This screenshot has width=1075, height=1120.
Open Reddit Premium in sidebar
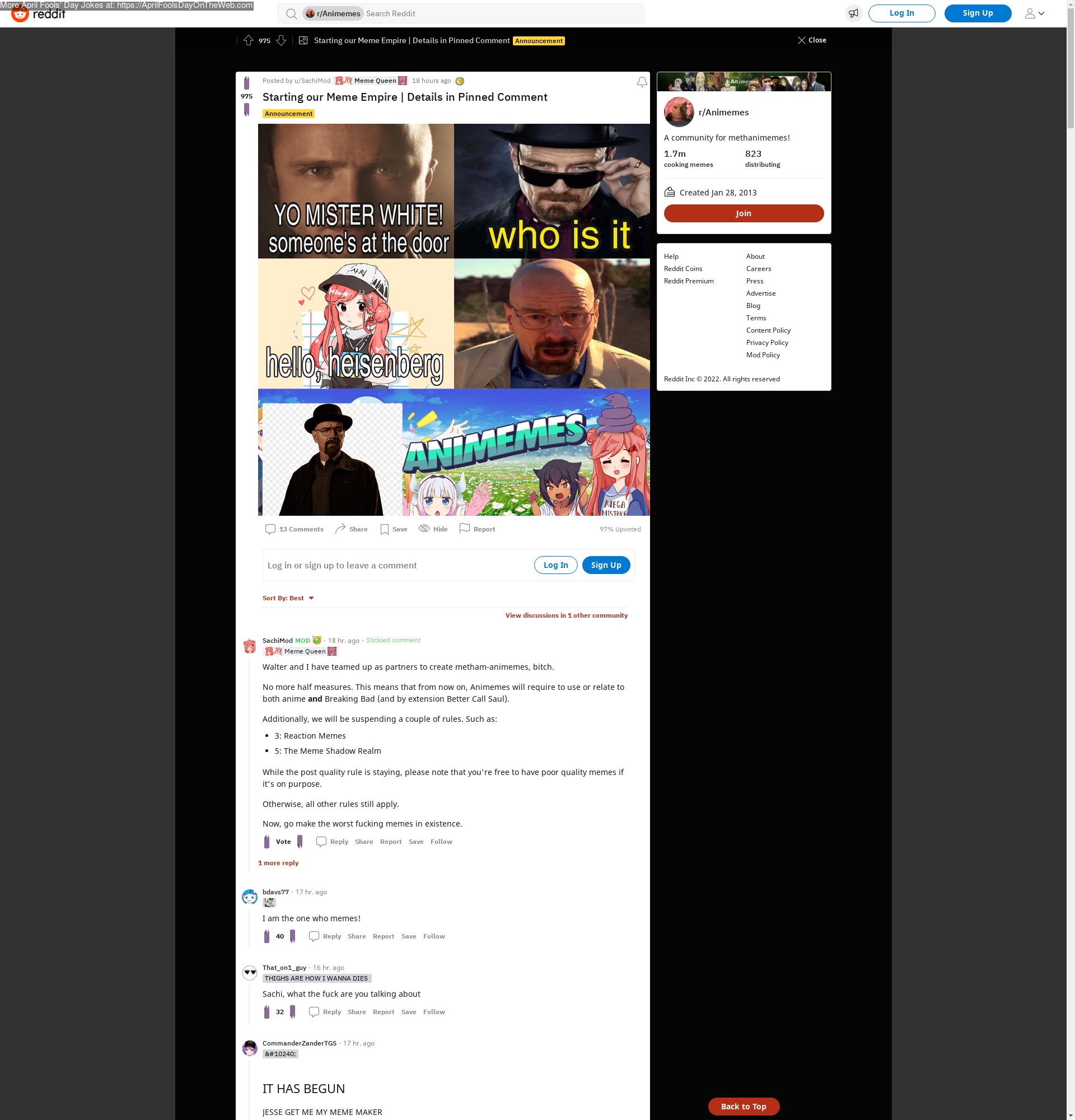pos(688,281)
